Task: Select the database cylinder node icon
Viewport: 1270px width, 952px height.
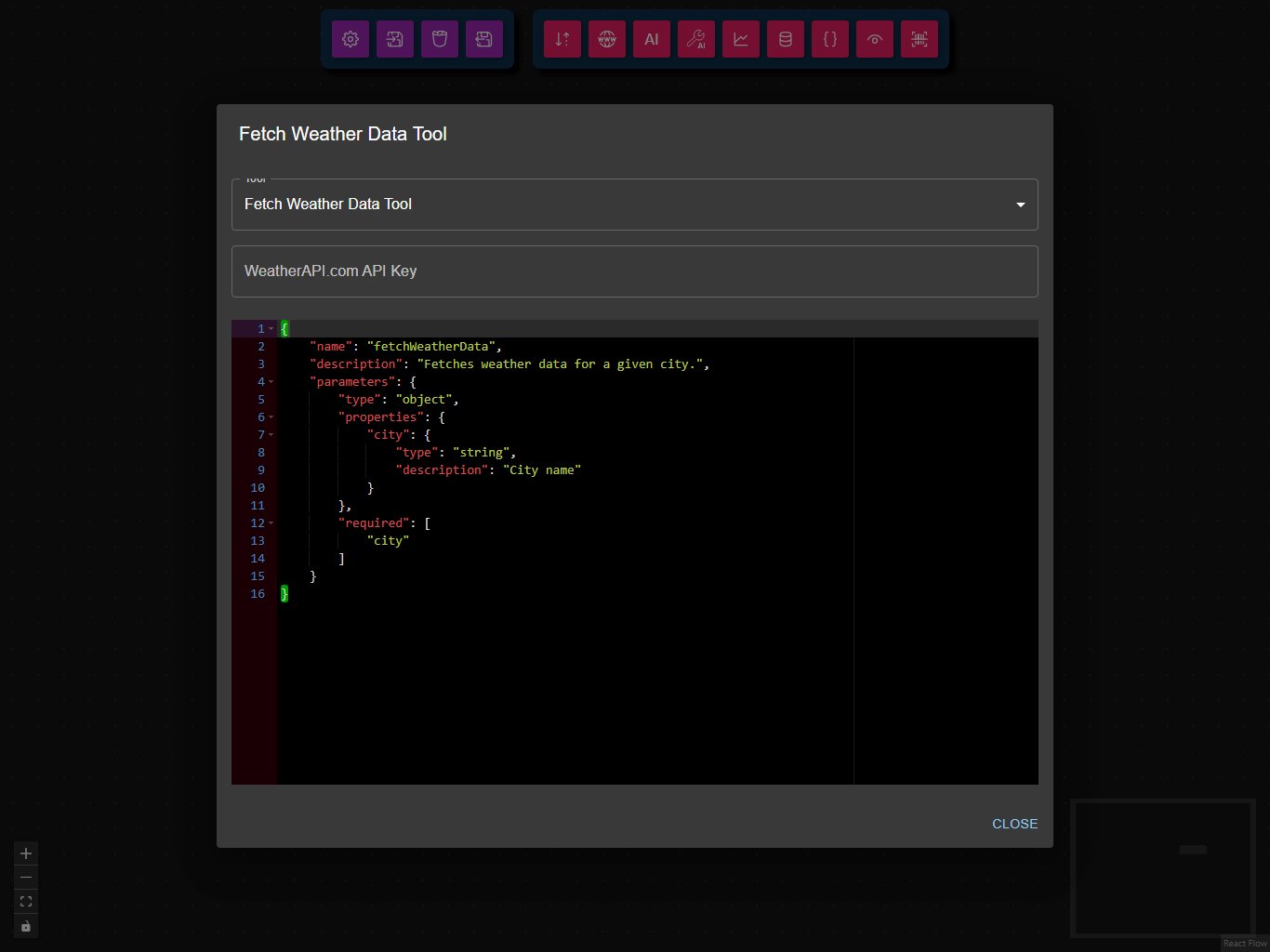Action: [786, 39]
